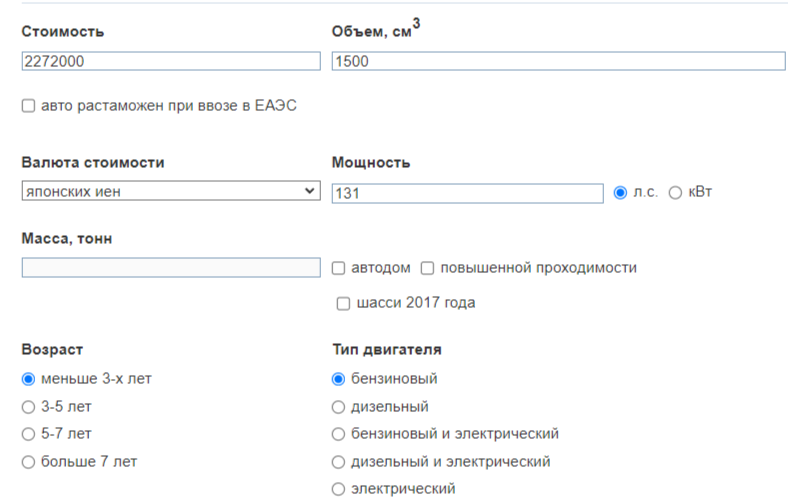The height and width of the screenshot is (498, 788).
Task: Select дизельный engine type
Action: point(339,407)
